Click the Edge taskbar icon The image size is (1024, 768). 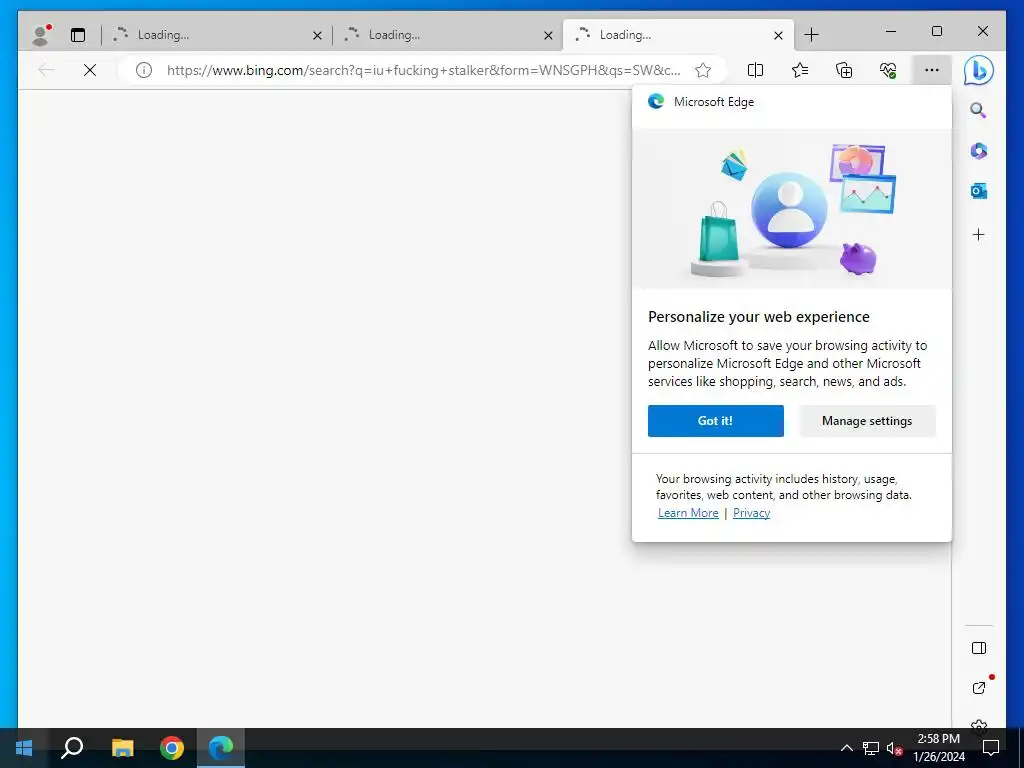(x=221, y=748)
